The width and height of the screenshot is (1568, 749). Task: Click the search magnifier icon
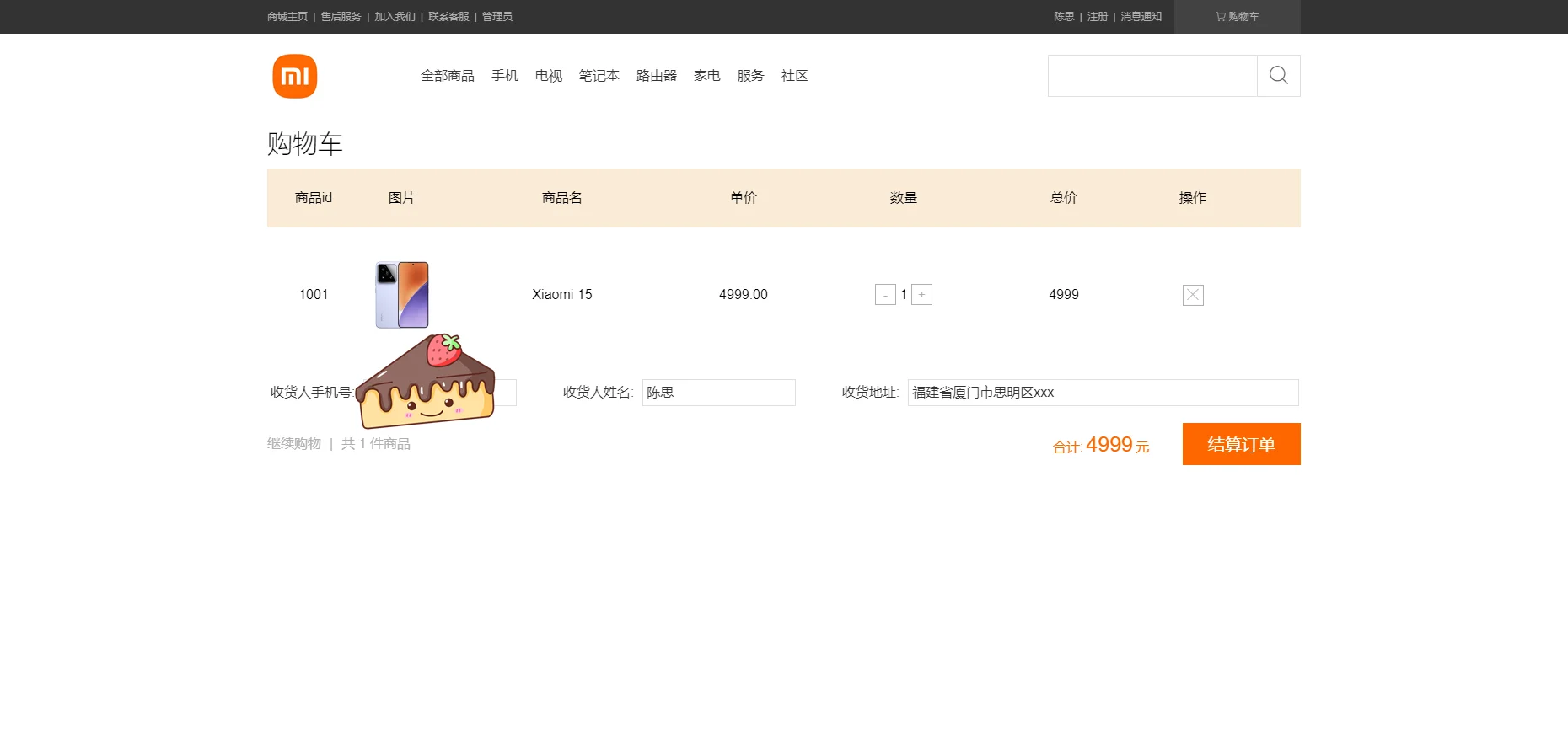[x=1278, y=76]
